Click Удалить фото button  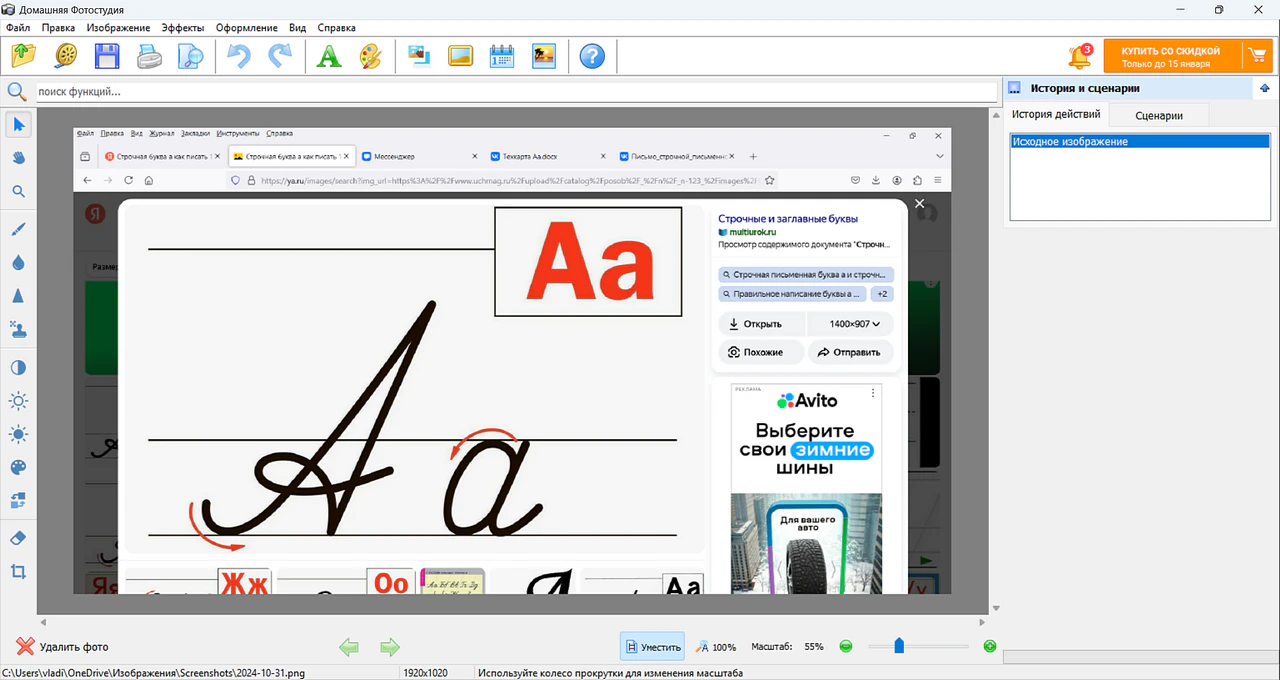(63, 647)
